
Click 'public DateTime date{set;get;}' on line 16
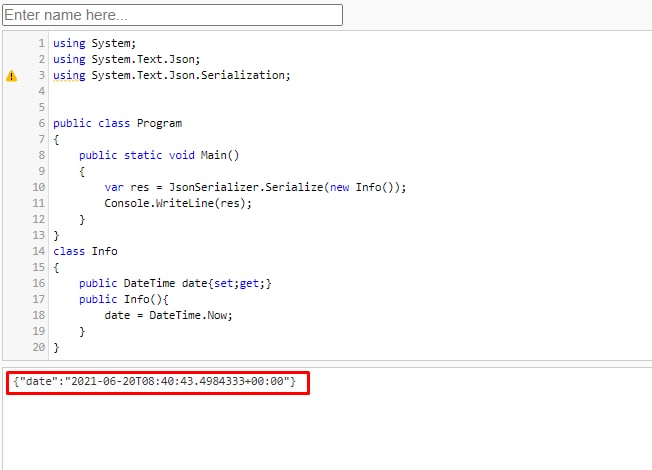click(x=175, y=284)
